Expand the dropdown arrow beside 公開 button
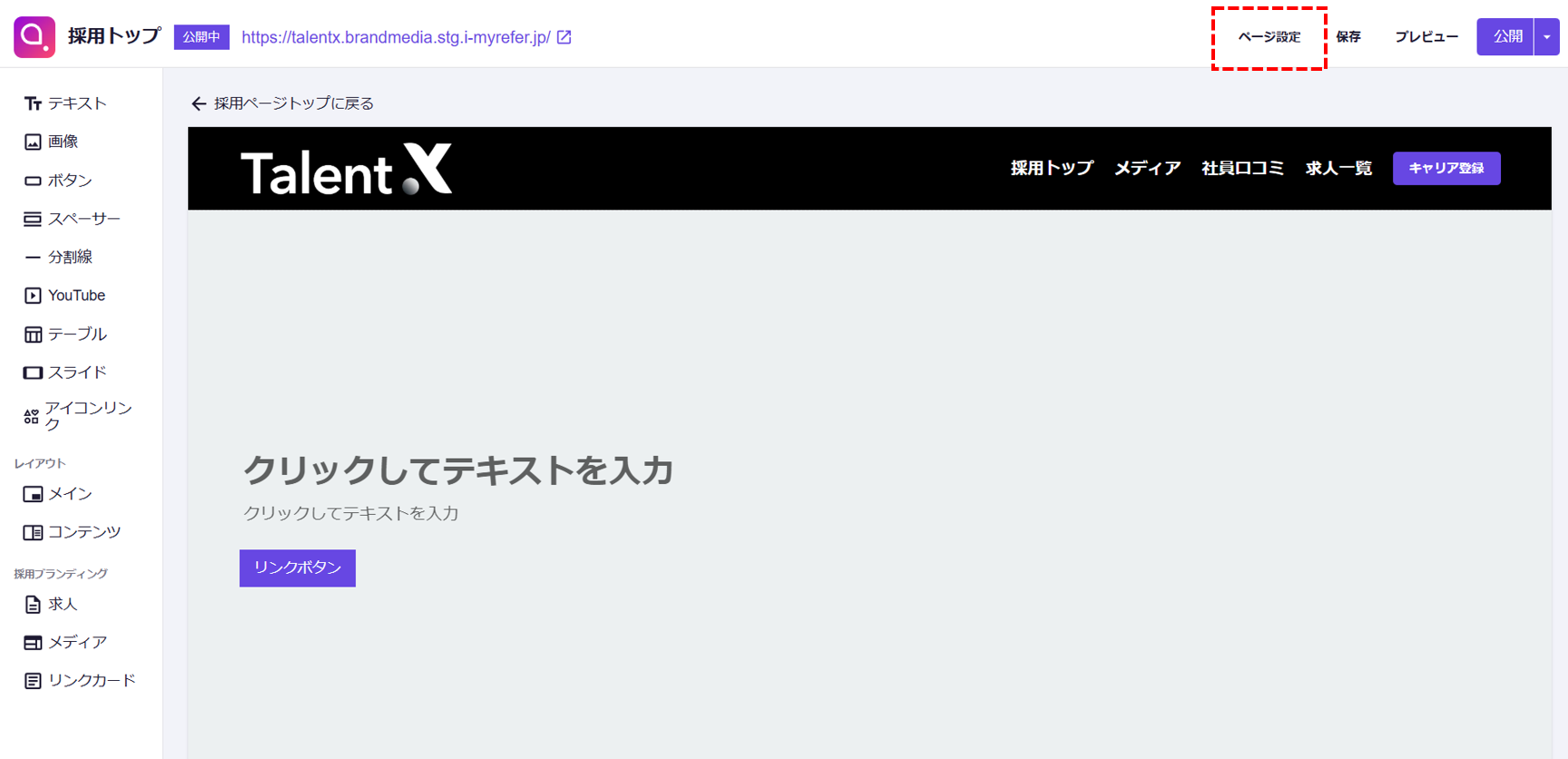 [x=1547, y=37]
